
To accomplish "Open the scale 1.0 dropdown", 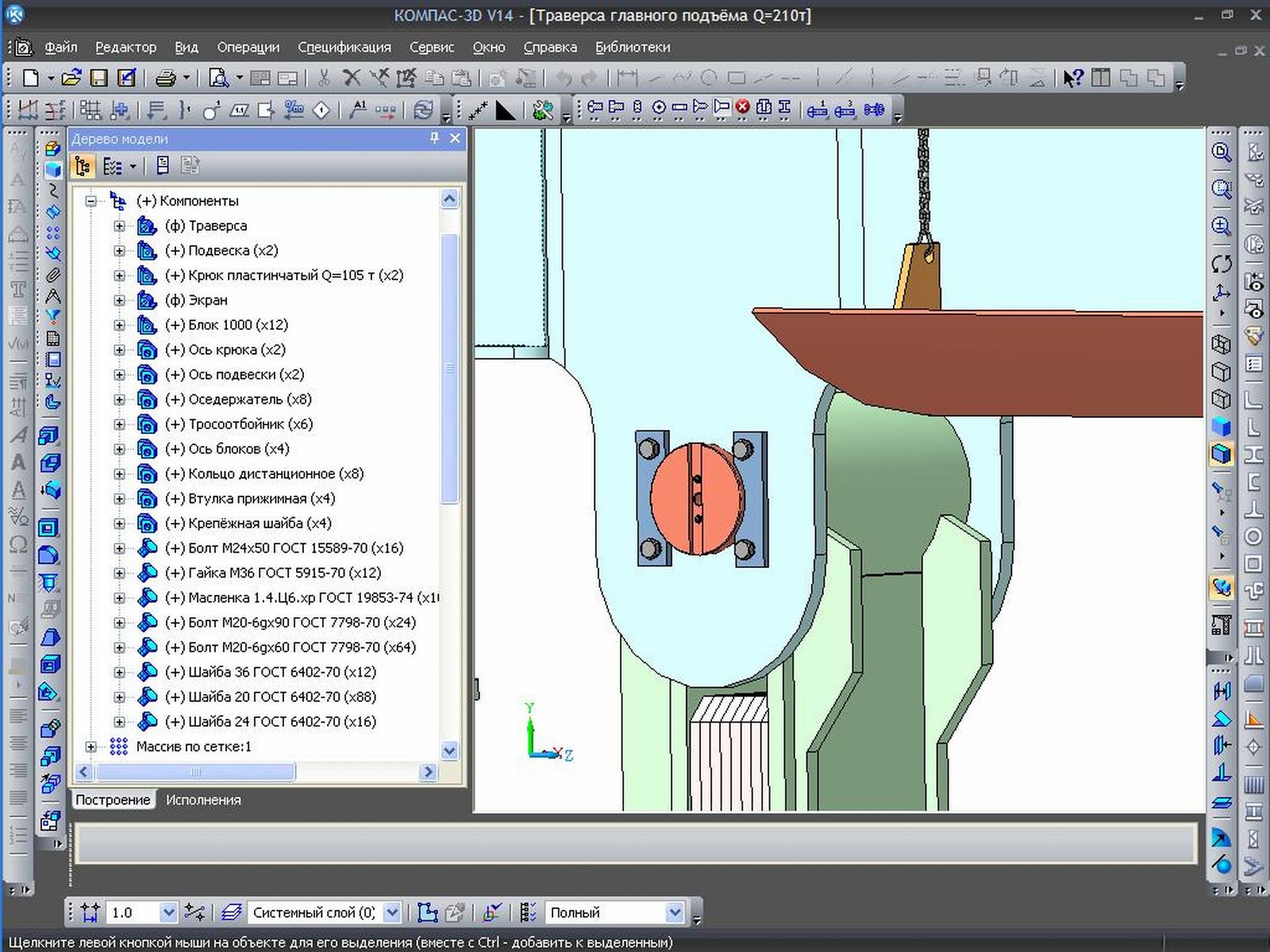I will tap(167, 912).
